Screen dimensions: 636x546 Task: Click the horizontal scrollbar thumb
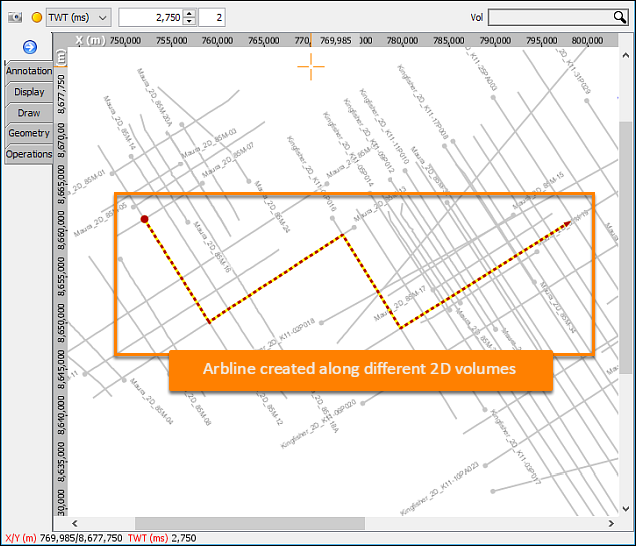(x=250, y=524)
